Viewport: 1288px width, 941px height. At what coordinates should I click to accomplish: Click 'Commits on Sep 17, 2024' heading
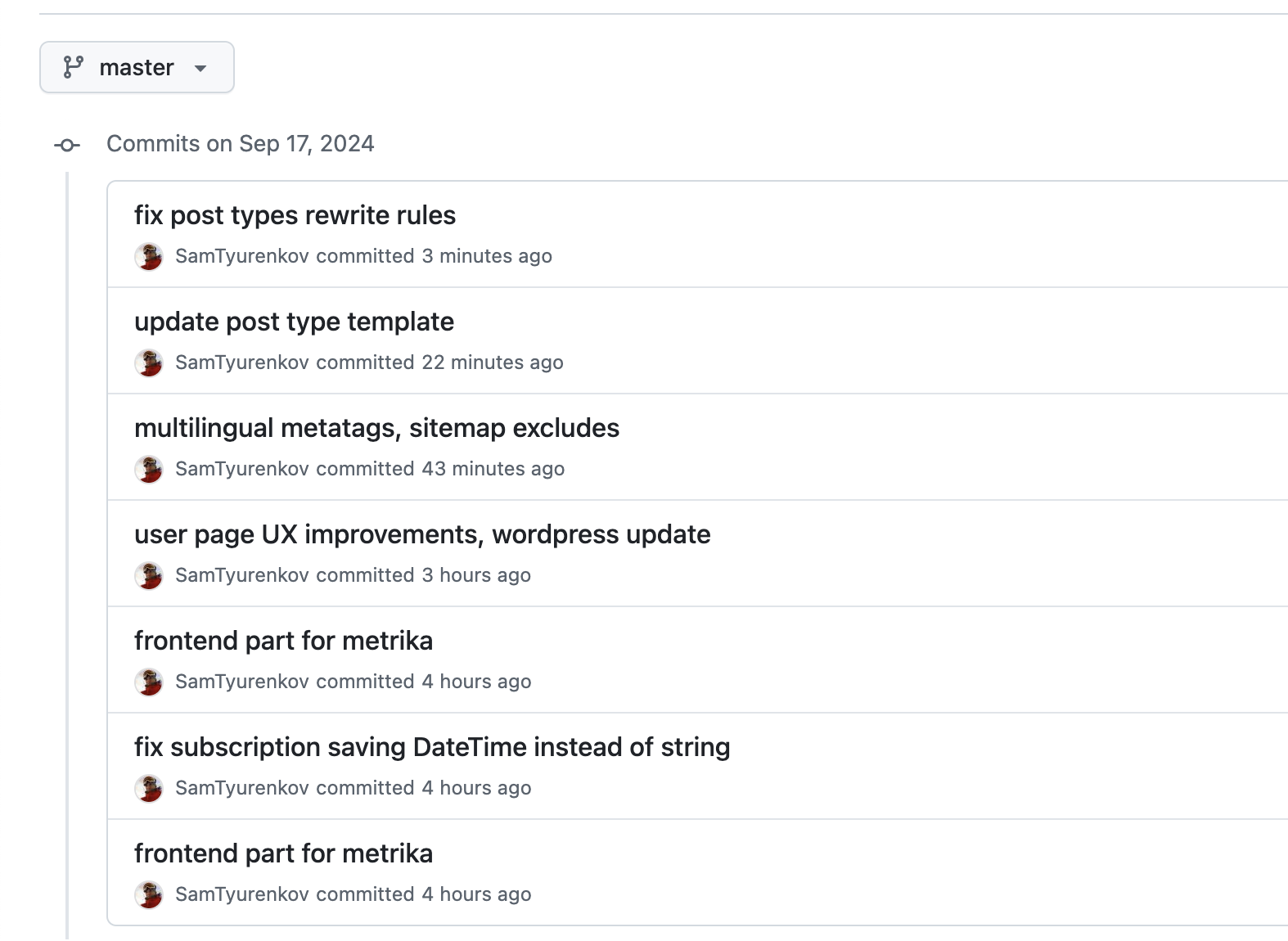pyautogui.click(x=241, y=144)
